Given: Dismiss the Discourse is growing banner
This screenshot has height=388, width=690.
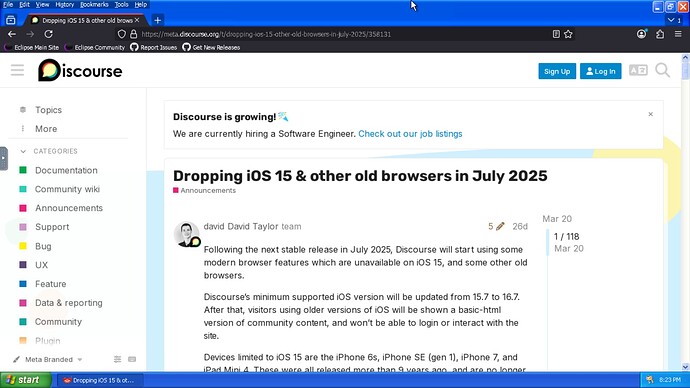Looking at the screenshot, I should (650, 114).
